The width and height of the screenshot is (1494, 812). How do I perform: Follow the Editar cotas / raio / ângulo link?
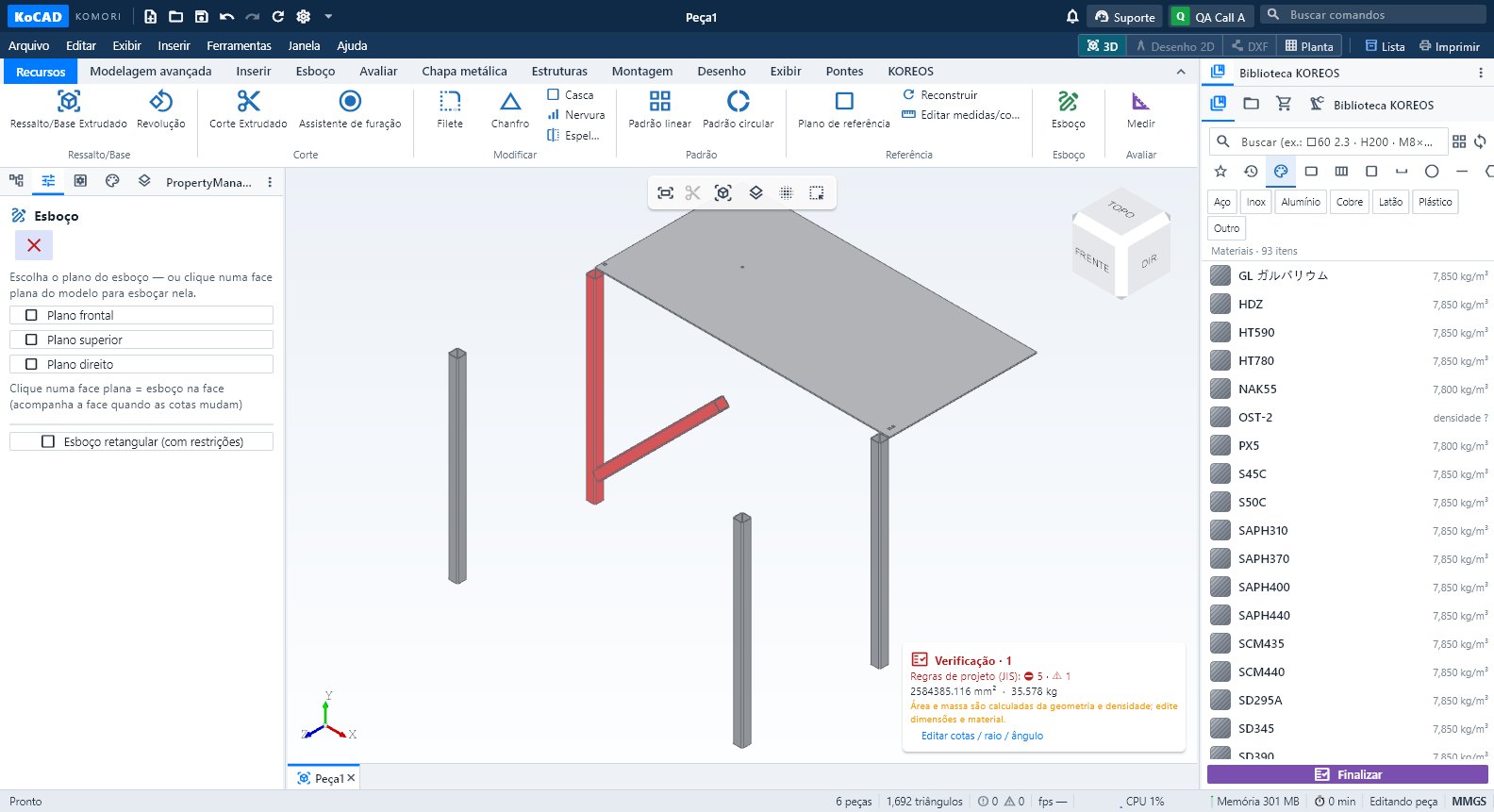pyautogui.click(x=982, y=736)
